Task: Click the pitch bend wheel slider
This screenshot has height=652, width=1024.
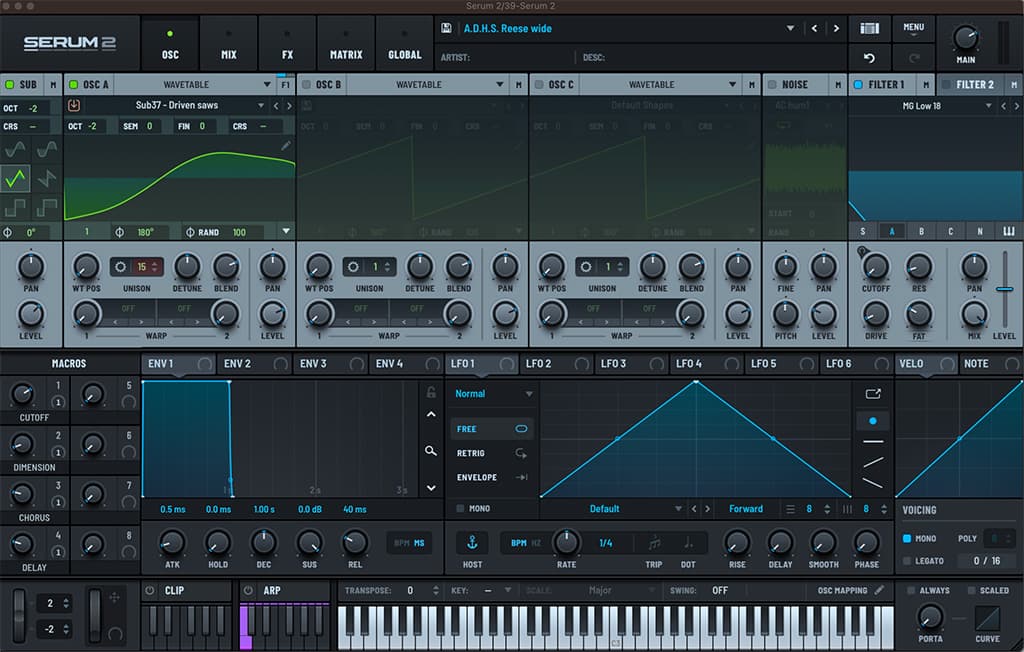Action: coord(20,614)
